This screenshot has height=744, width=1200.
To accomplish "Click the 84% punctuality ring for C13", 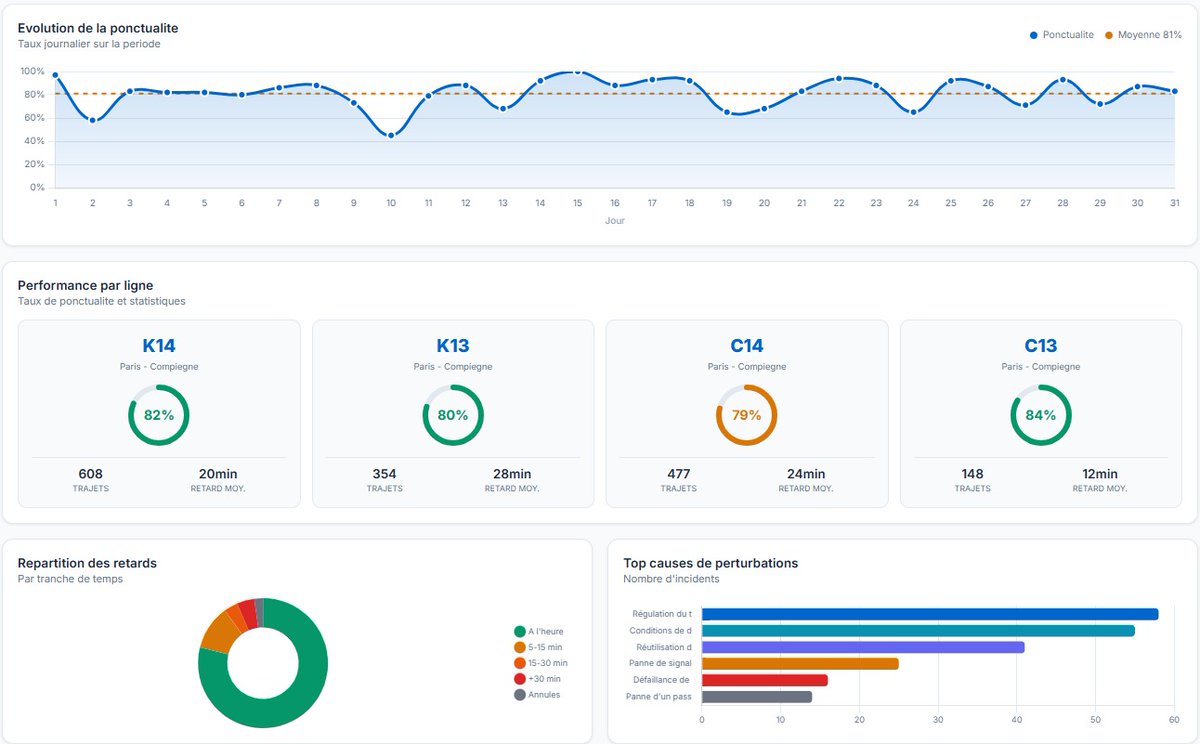I will (x=1041, y=415).
